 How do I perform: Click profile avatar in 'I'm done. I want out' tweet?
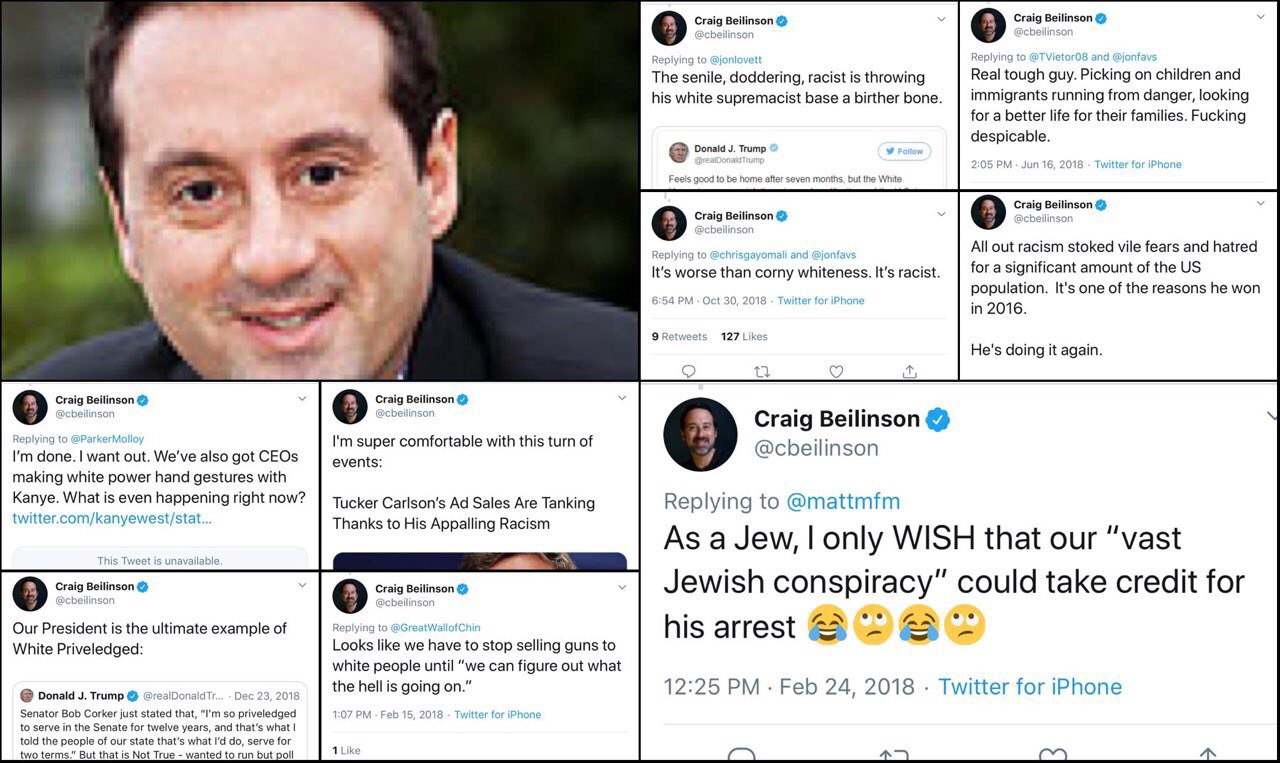pyautogui.click(x=29, y=407)
